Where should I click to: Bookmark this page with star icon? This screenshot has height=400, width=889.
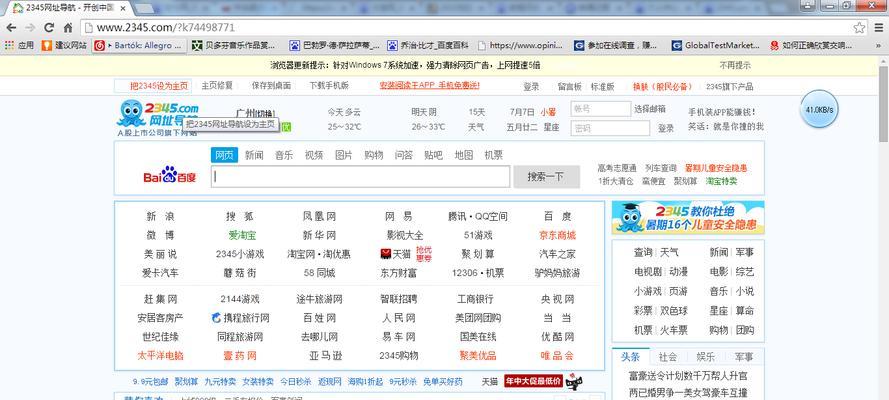point(860,27)
